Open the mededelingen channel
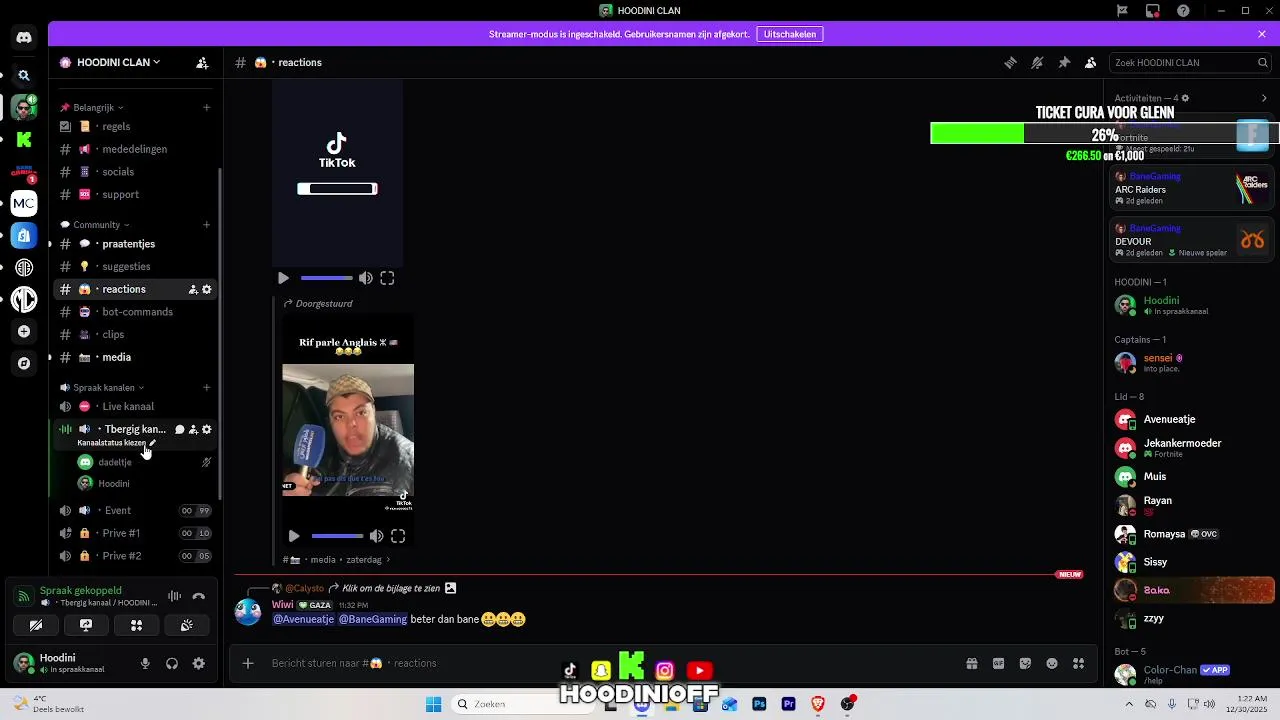1280x720 pixels. coord(135,149)
